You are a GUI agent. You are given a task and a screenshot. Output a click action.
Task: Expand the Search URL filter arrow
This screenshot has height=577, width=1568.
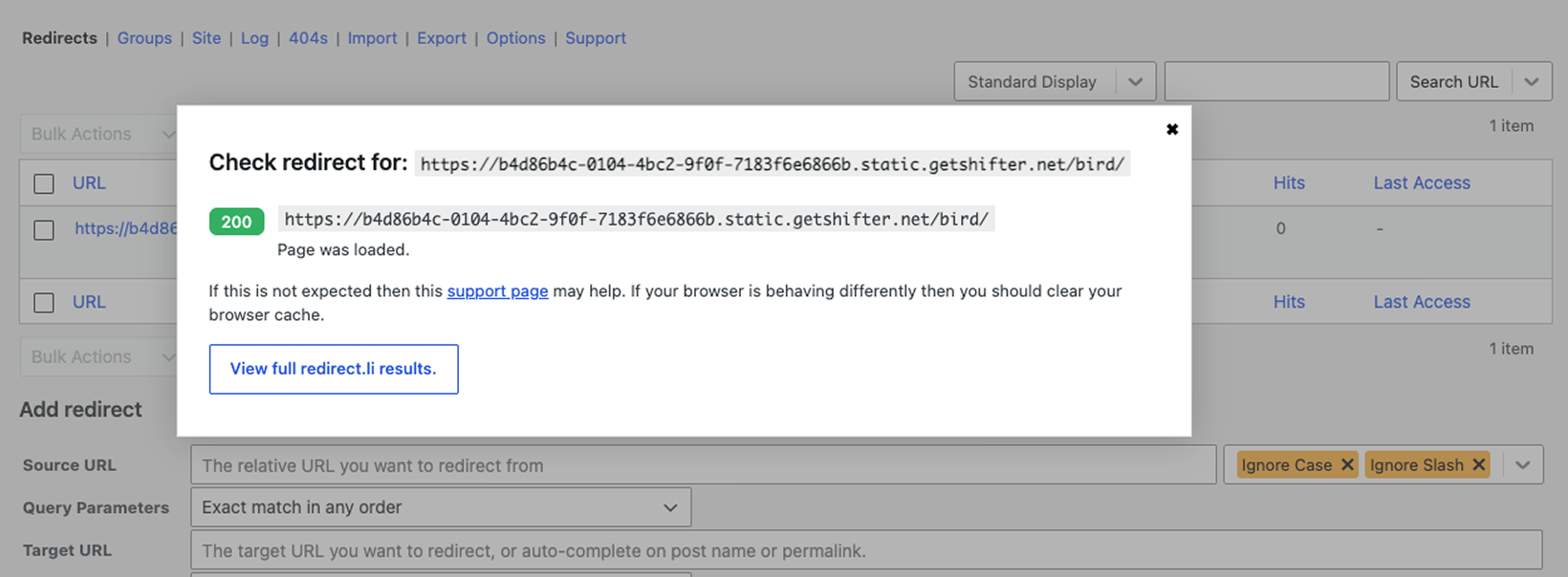(1532, 81)
